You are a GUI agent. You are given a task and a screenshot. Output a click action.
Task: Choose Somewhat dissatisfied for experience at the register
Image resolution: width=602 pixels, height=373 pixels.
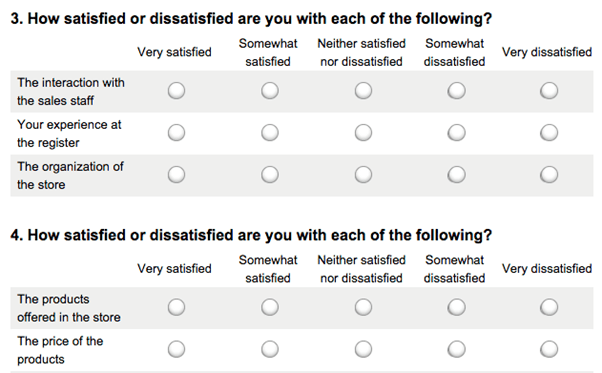[x=456, y=133]
